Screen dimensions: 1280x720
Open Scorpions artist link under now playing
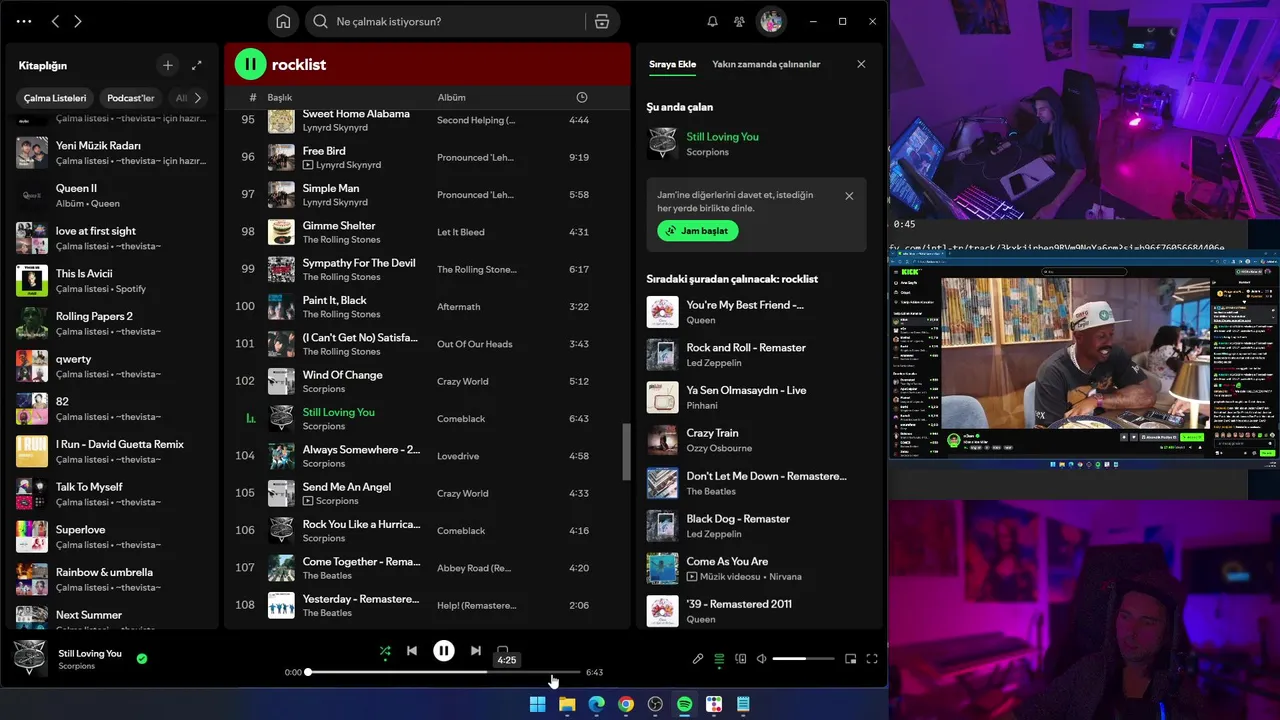pyautogui.click(x=707, y=152)
